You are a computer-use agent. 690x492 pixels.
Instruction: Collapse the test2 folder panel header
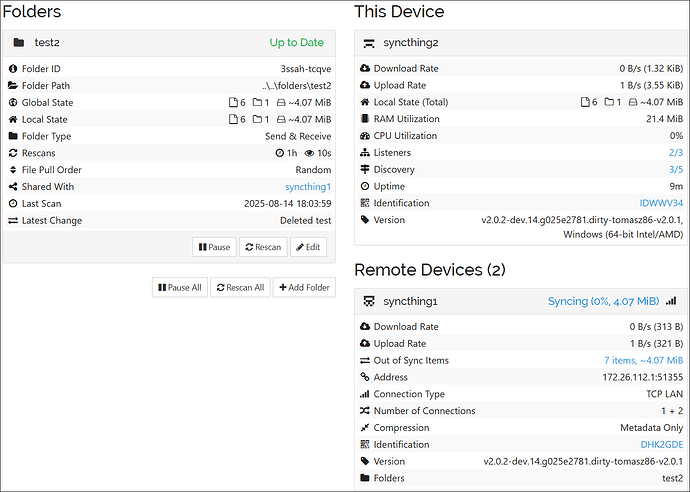pyautogui.click(x=169, y=43)
